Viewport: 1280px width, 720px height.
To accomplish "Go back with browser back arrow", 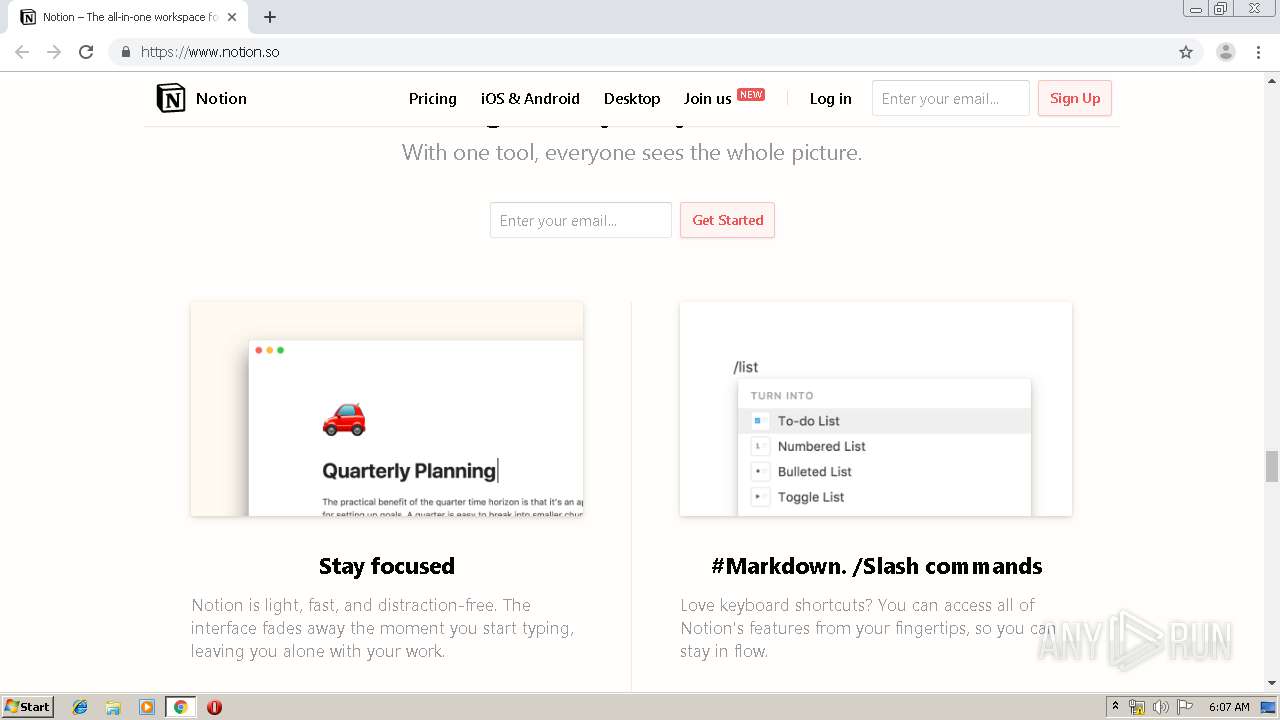I will pos(22,52).
